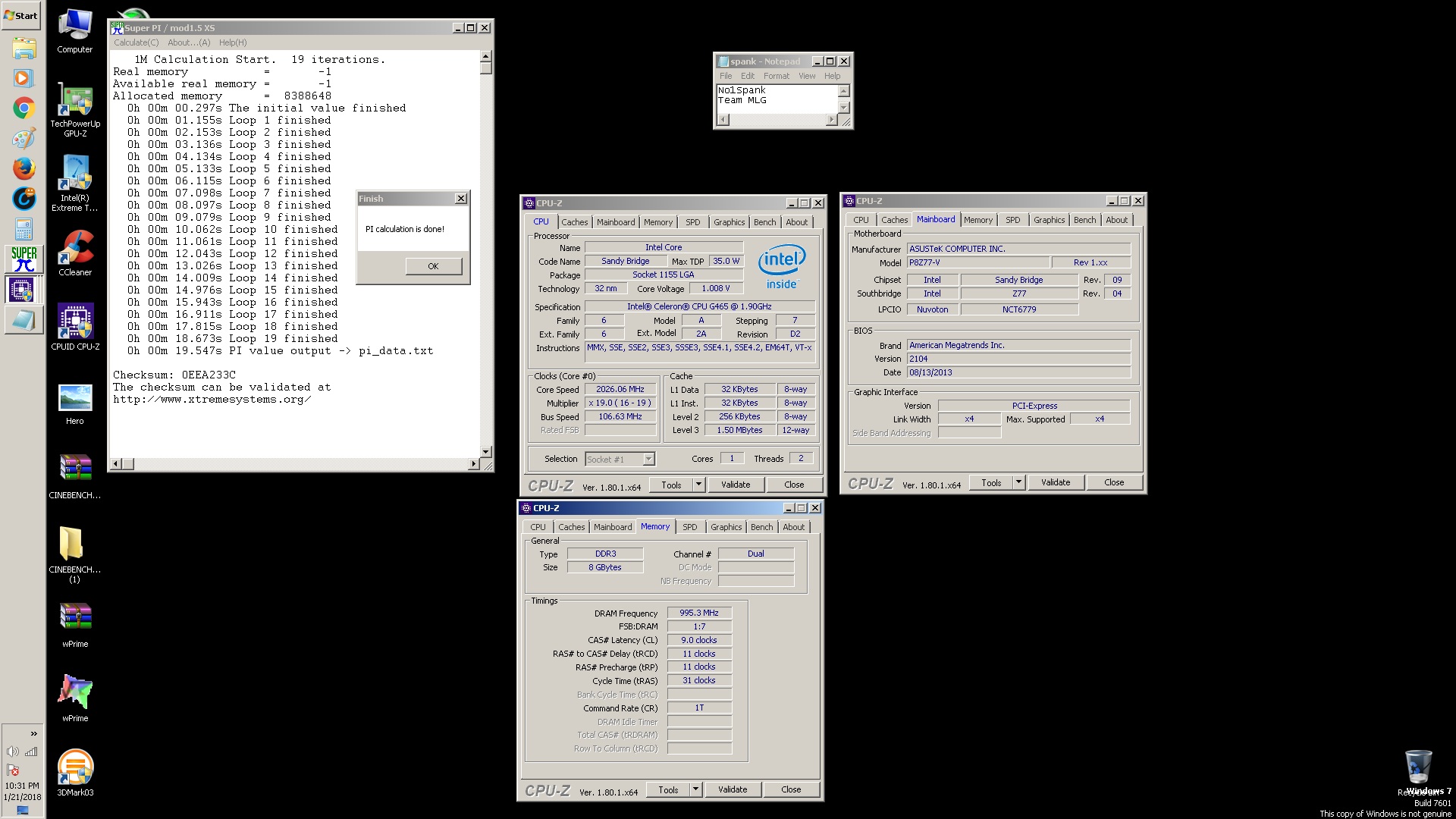Select the TechPowerUp GPU-Z shortcut

click(75, 111)
